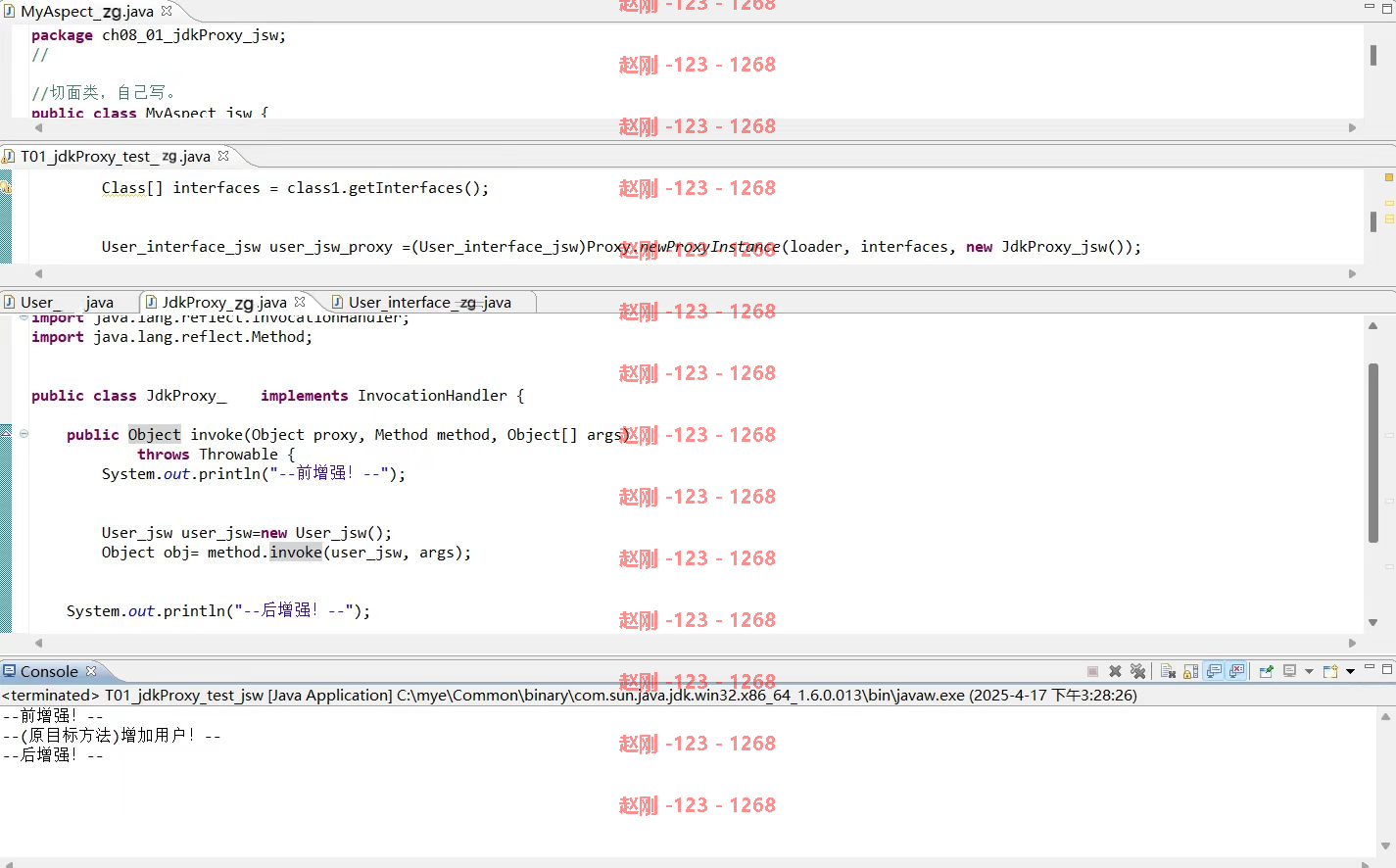1396x868 pixels.
Task: Select the Console tab
Action: (49, 671)
